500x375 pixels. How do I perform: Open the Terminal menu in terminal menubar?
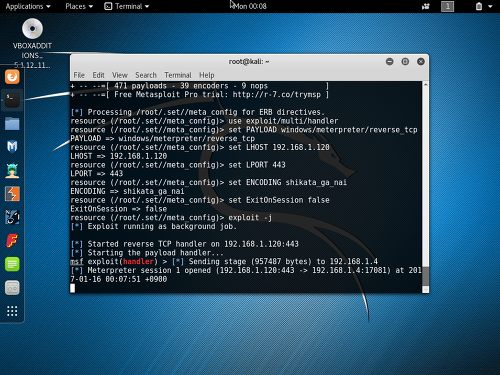(x=178, y=75)
